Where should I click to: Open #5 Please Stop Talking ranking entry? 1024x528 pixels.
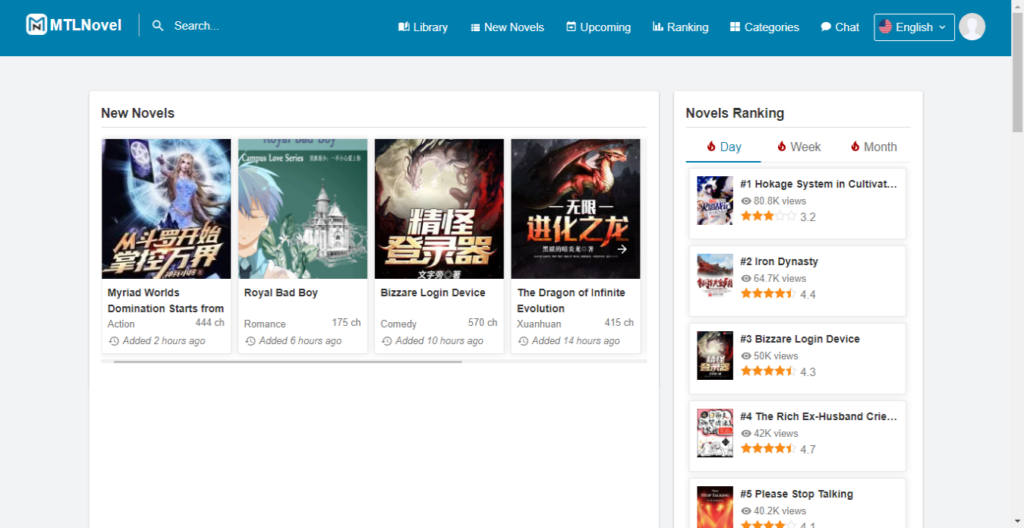click(x=797, y=503)
